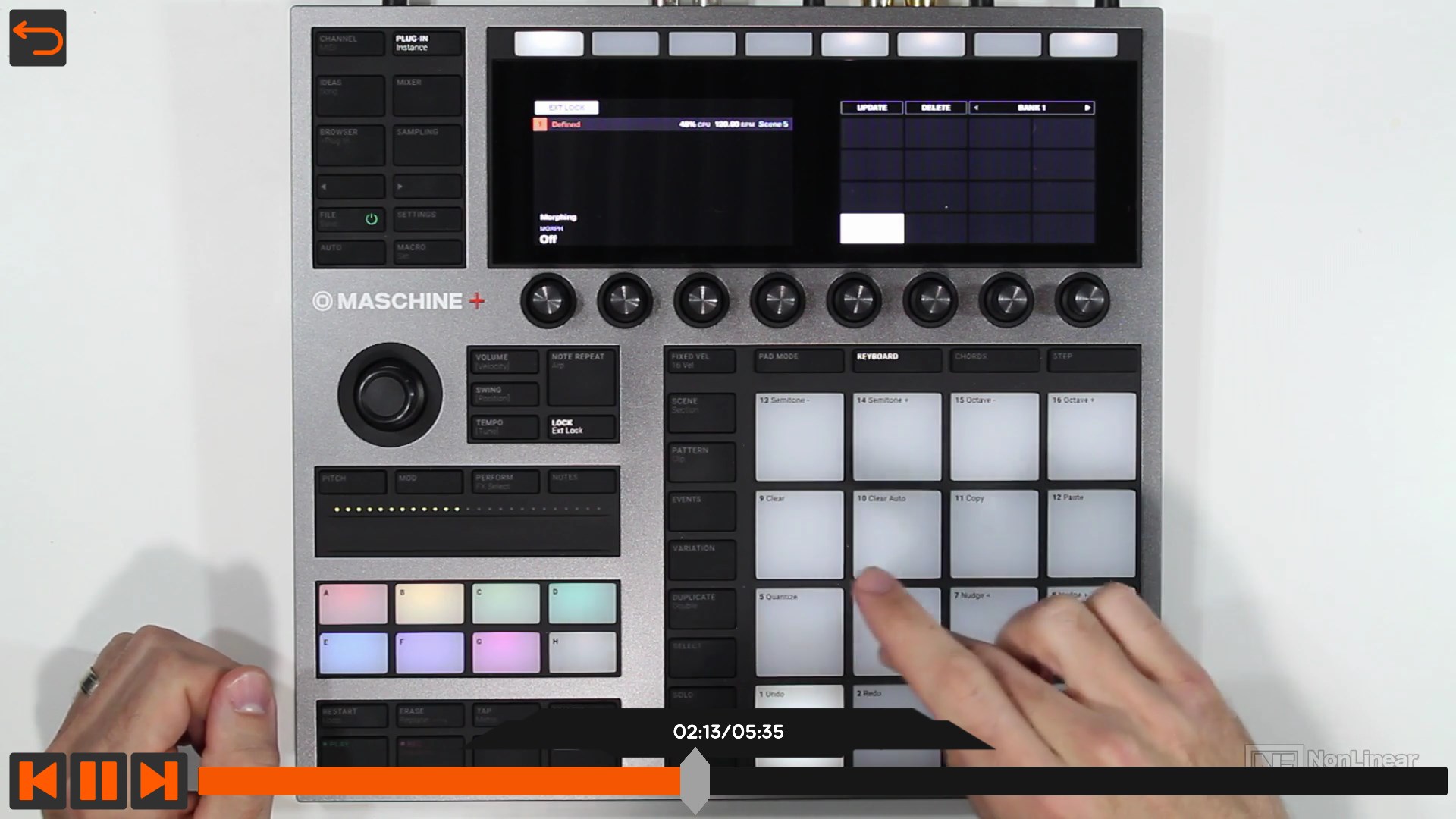The width and height of the screenshot is (1456, 819).
Task: Click the green power icon by FILE
Action: [x=372, y=219]
